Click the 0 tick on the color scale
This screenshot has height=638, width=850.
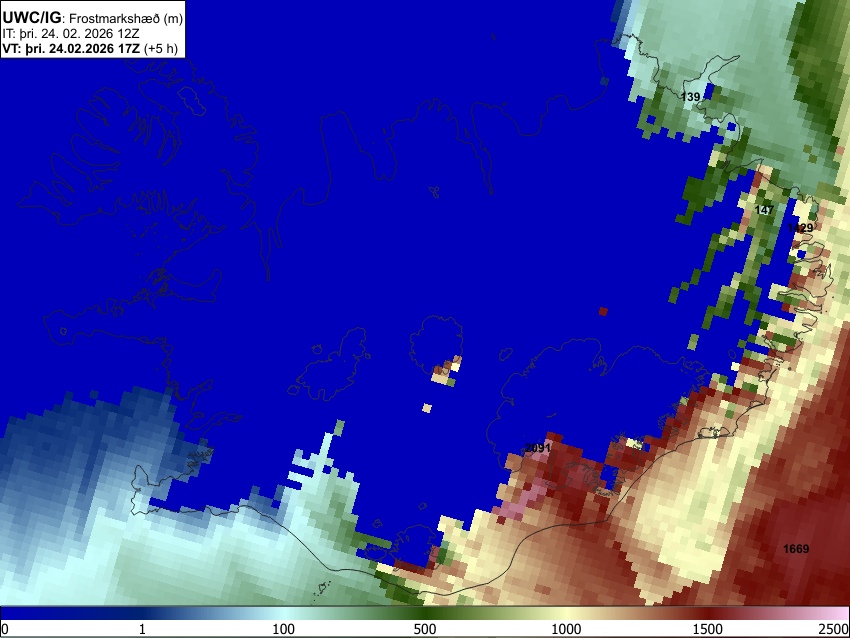[5, 629]
